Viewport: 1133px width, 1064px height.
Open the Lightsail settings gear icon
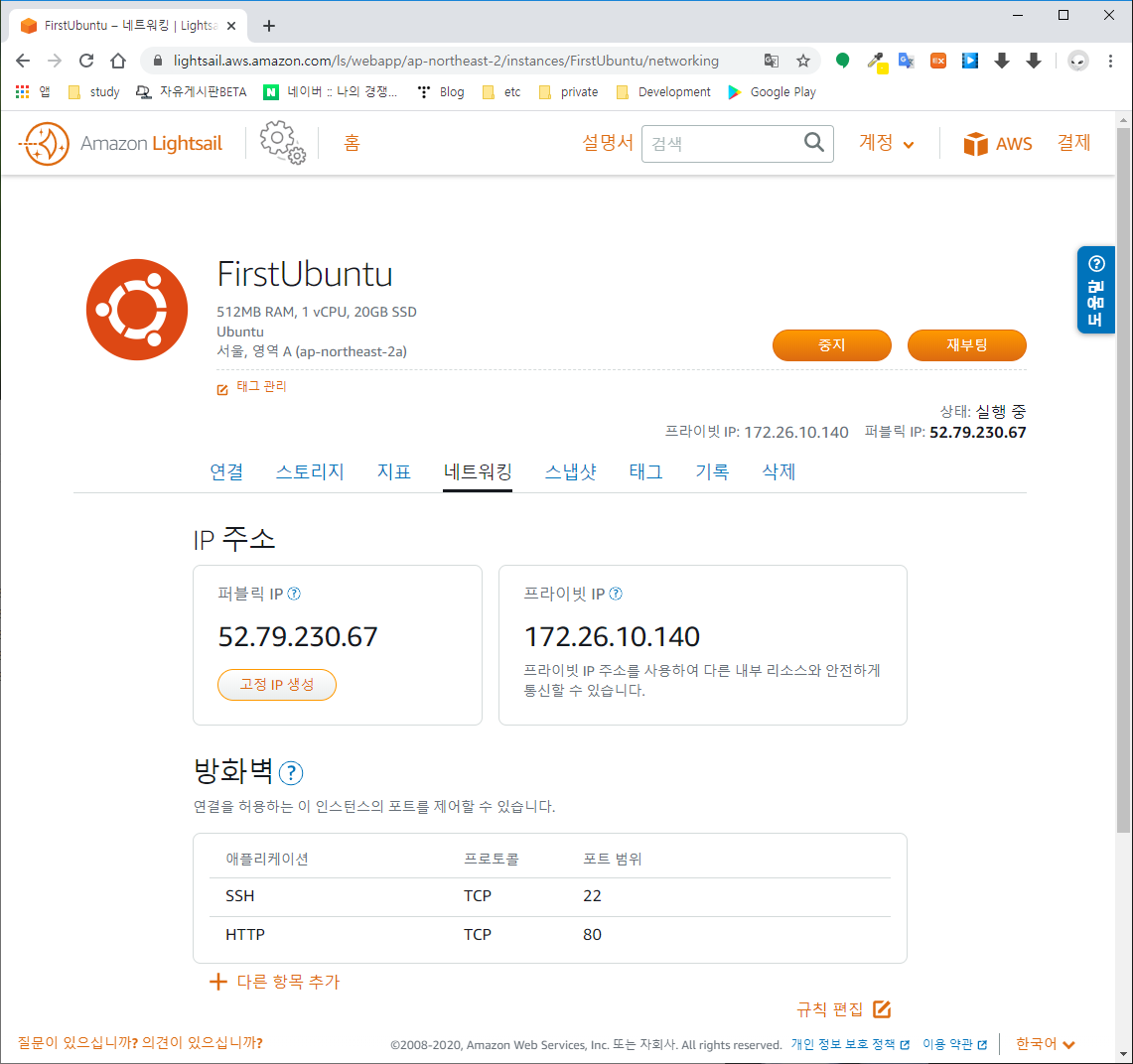coord(283,142)
